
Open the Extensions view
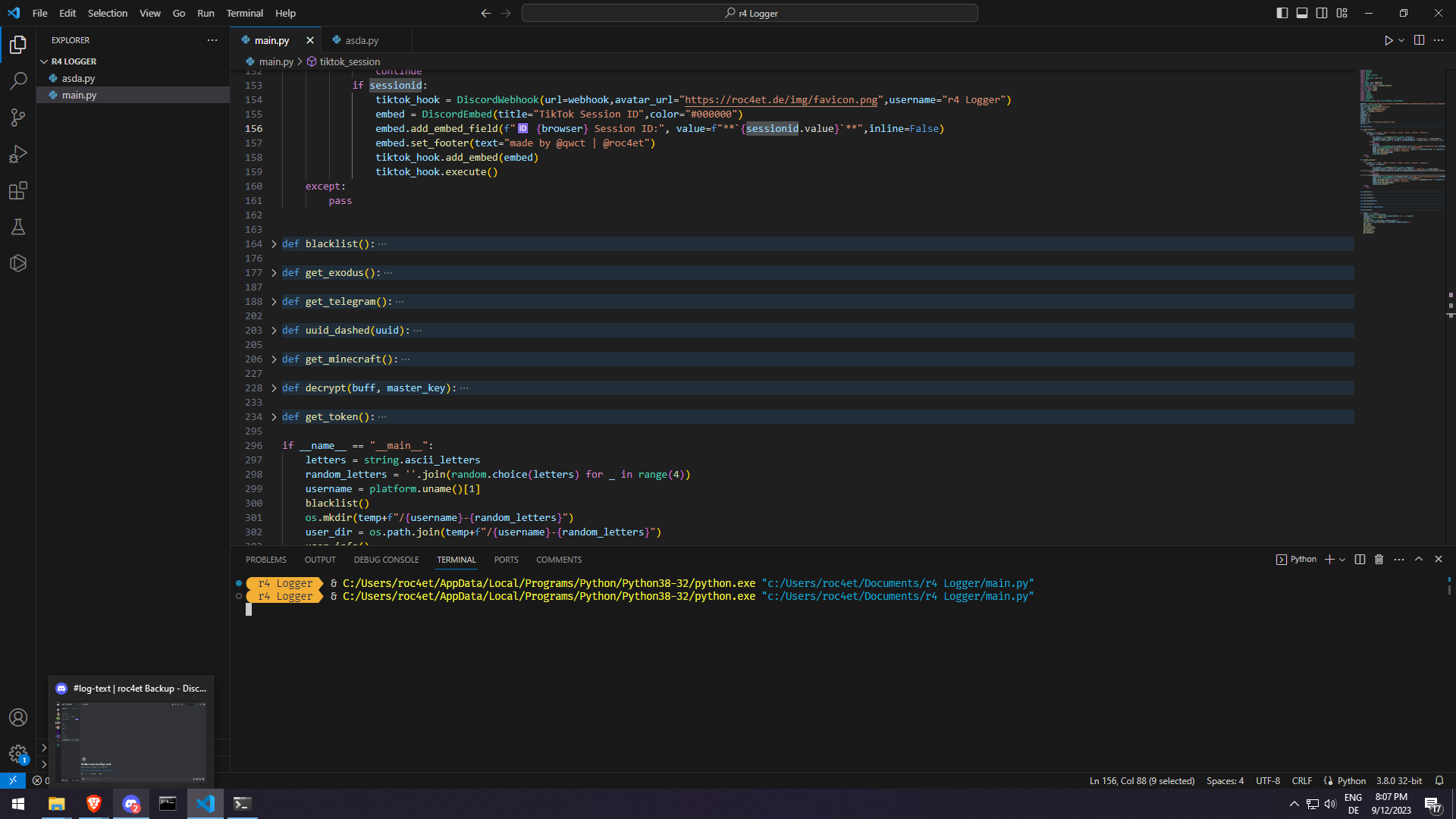coord(18,190)
